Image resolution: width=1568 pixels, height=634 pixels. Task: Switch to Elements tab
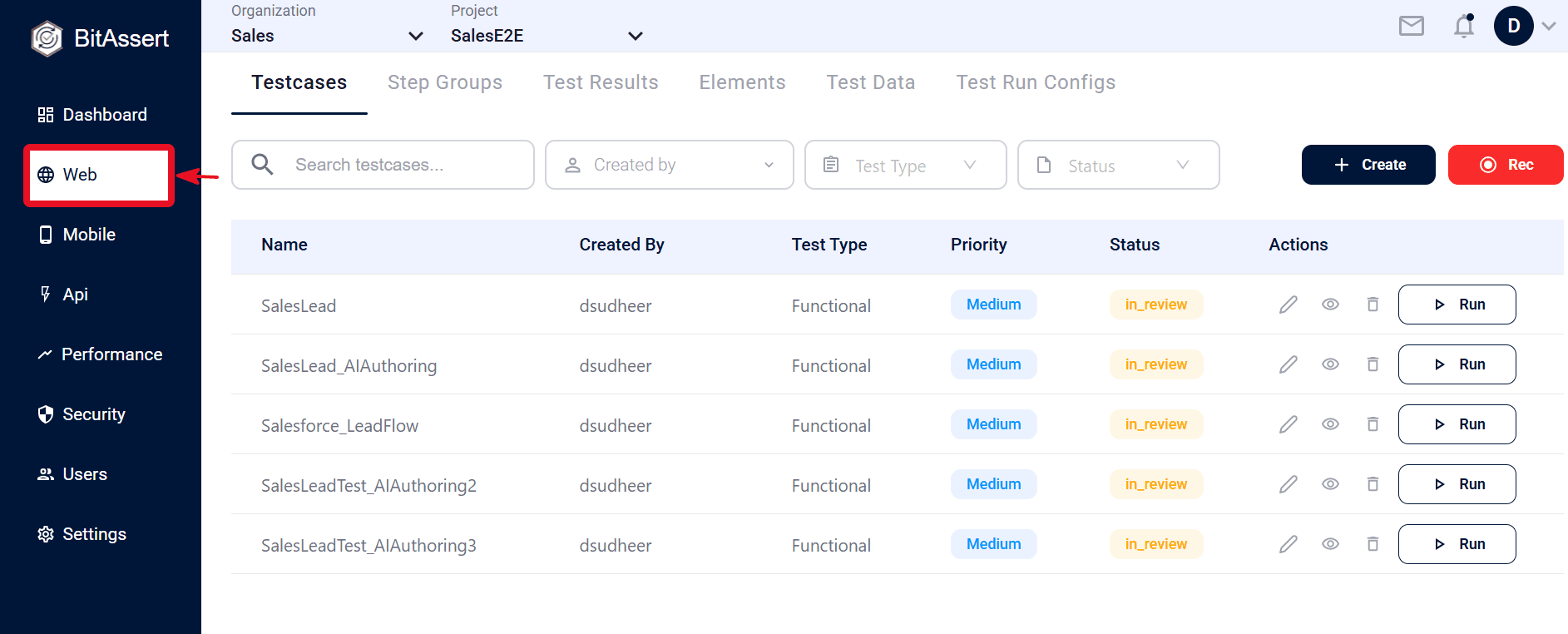pos(742,82)
